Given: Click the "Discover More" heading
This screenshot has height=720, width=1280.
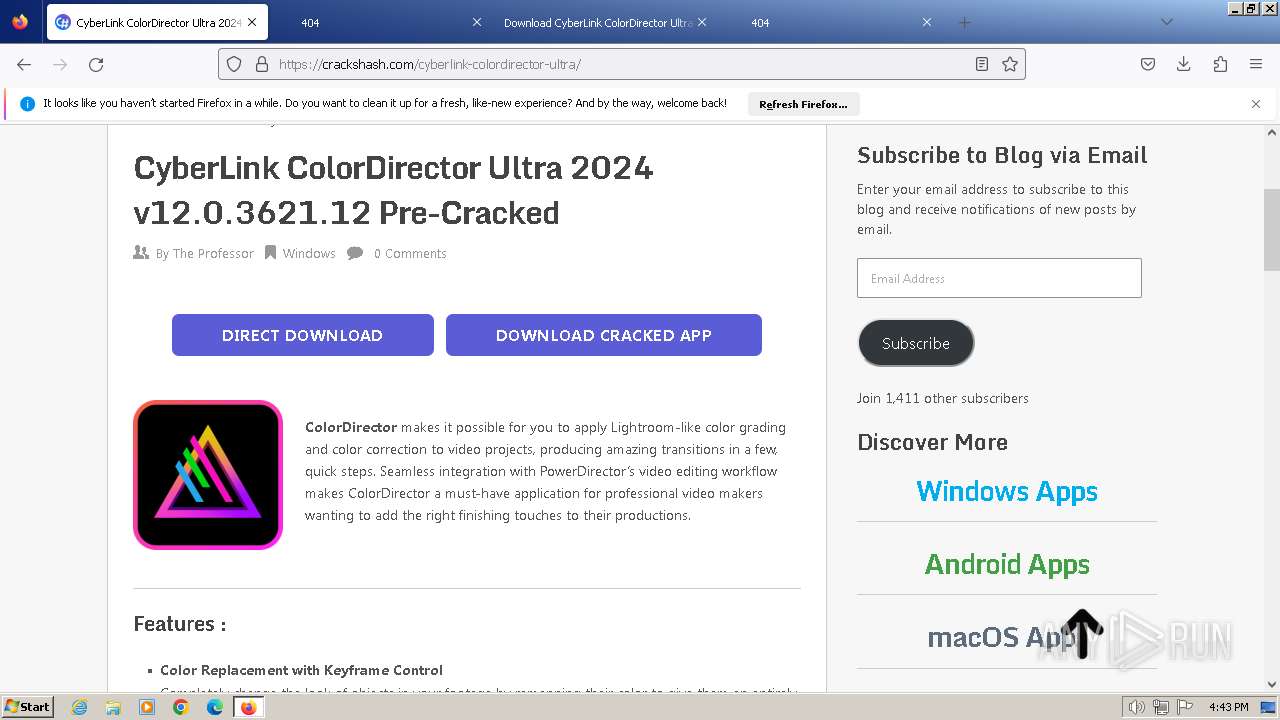Looking at the screenshot, I should (932, 442).
